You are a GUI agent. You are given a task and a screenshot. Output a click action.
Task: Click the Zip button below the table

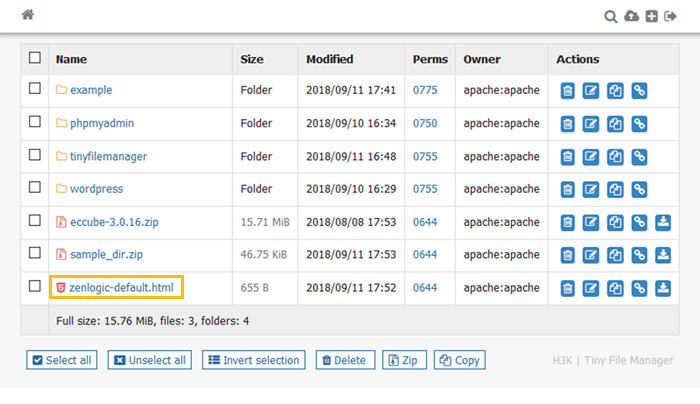click(405, 360)
